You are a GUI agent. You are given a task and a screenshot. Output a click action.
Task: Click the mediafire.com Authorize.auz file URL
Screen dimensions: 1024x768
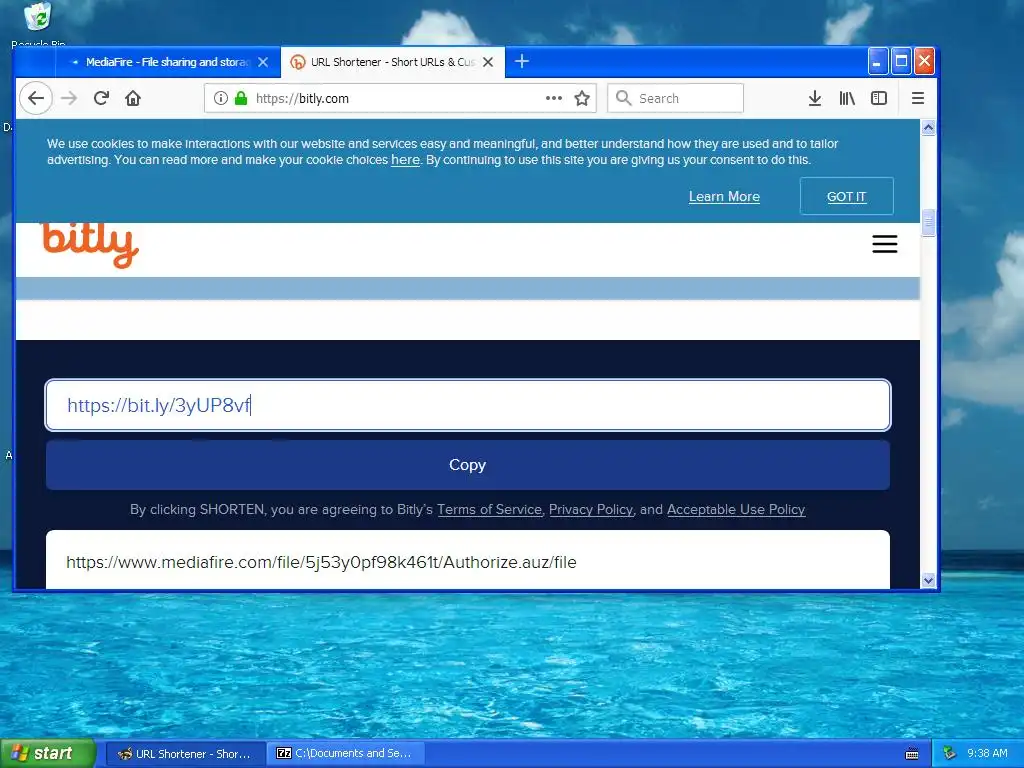[x=321, y=562]
